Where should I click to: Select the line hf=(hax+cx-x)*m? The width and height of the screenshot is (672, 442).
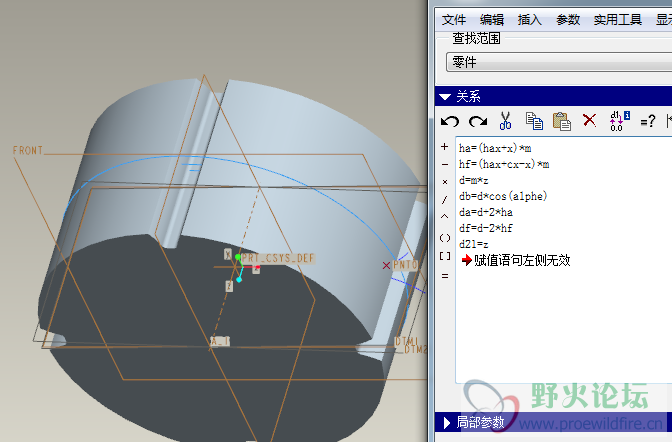click(x=504, y=164)
